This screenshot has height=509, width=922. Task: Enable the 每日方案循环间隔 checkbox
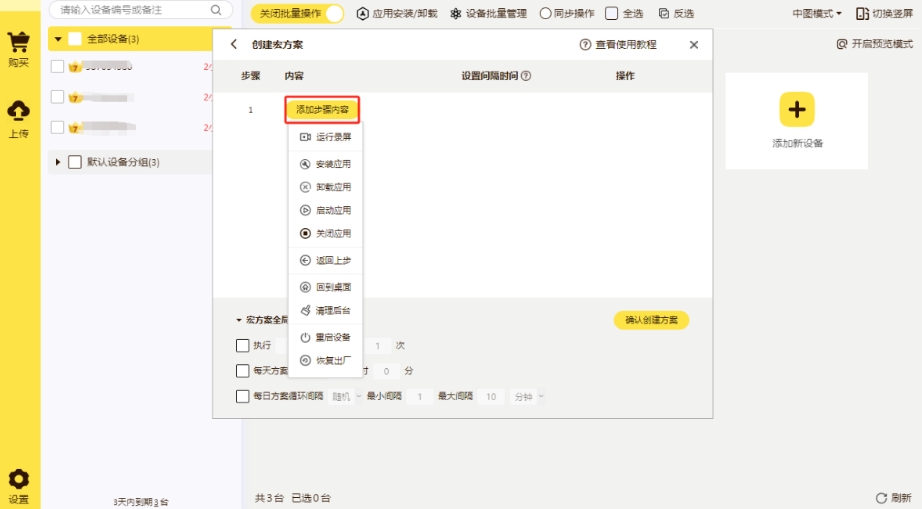tap(242, 396)
